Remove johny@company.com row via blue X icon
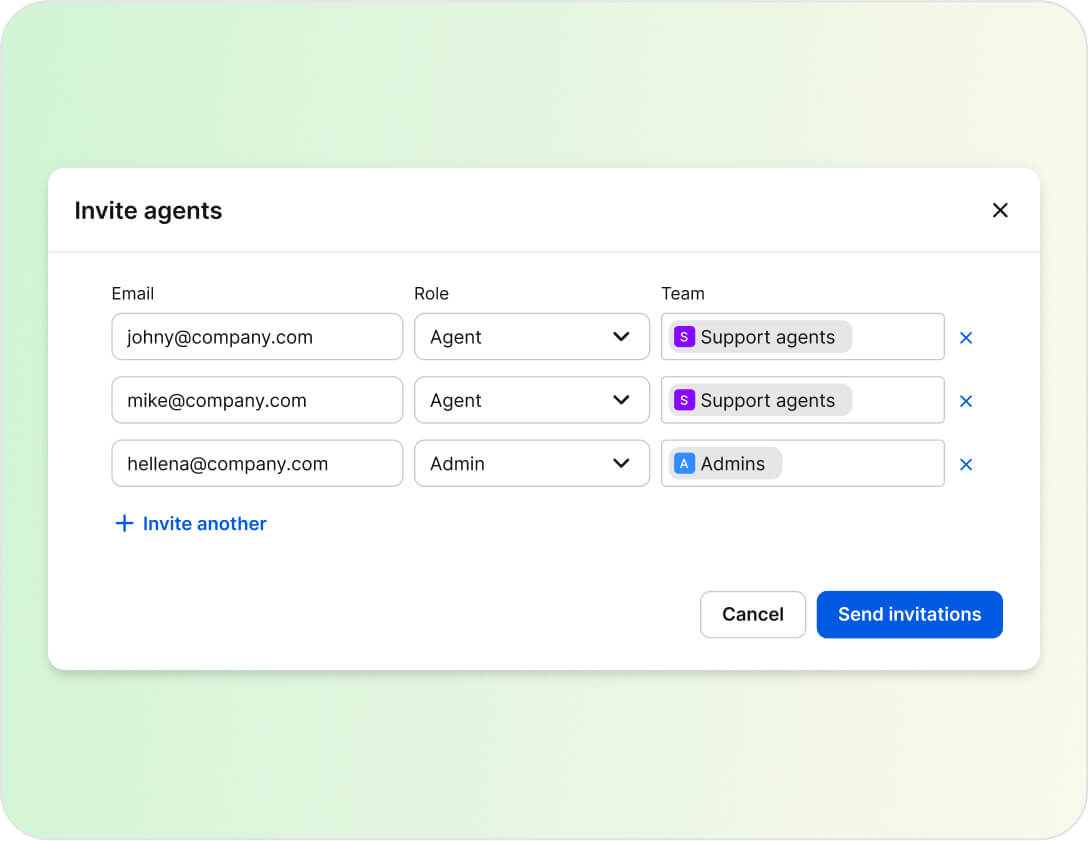1088x841 pixels. (x=966, y=337)
